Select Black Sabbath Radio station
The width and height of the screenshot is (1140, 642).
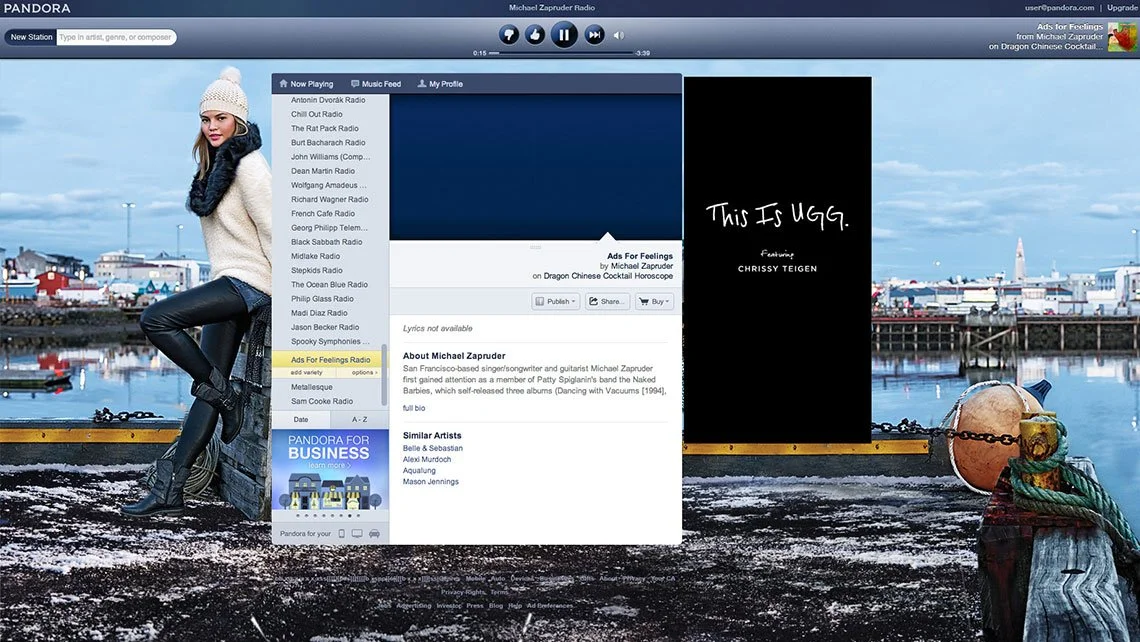coord(328,241)
